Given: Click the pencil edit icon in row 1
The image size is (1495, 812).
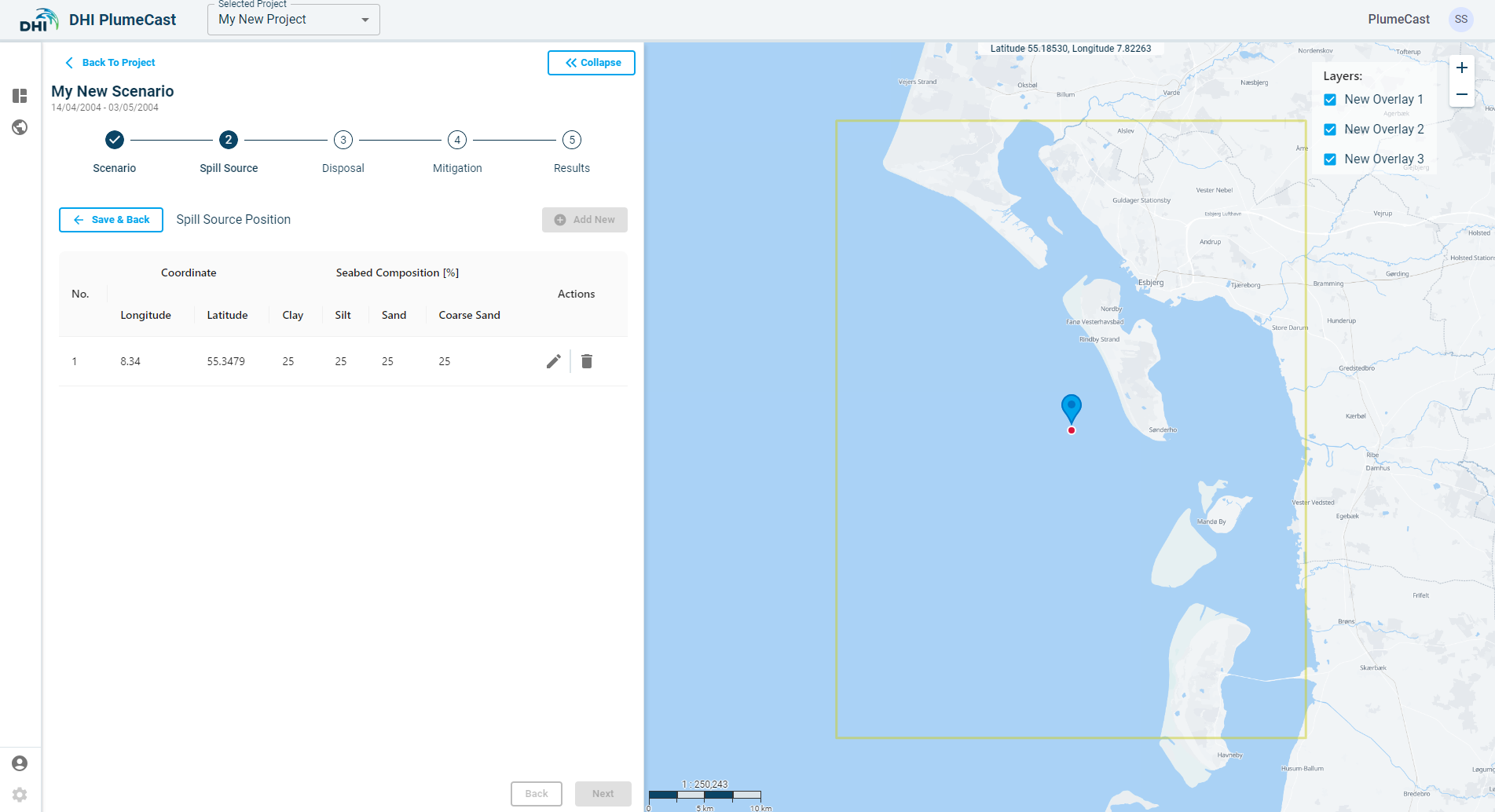Looking at the screenshot, I should tap(554, 361).
